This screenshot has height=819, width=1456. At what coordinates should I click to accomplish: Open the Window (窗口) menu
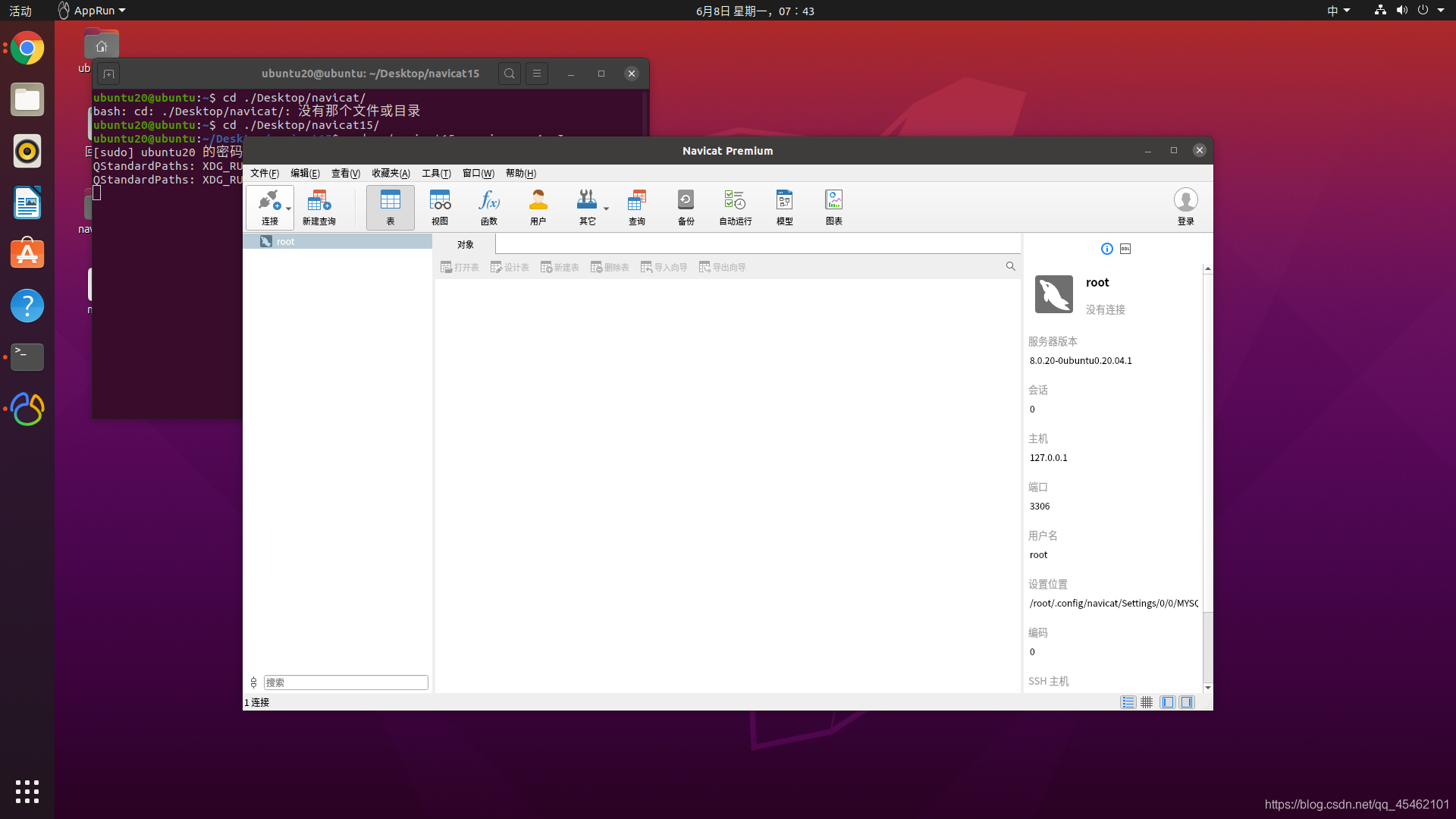[x=479, y=173]
